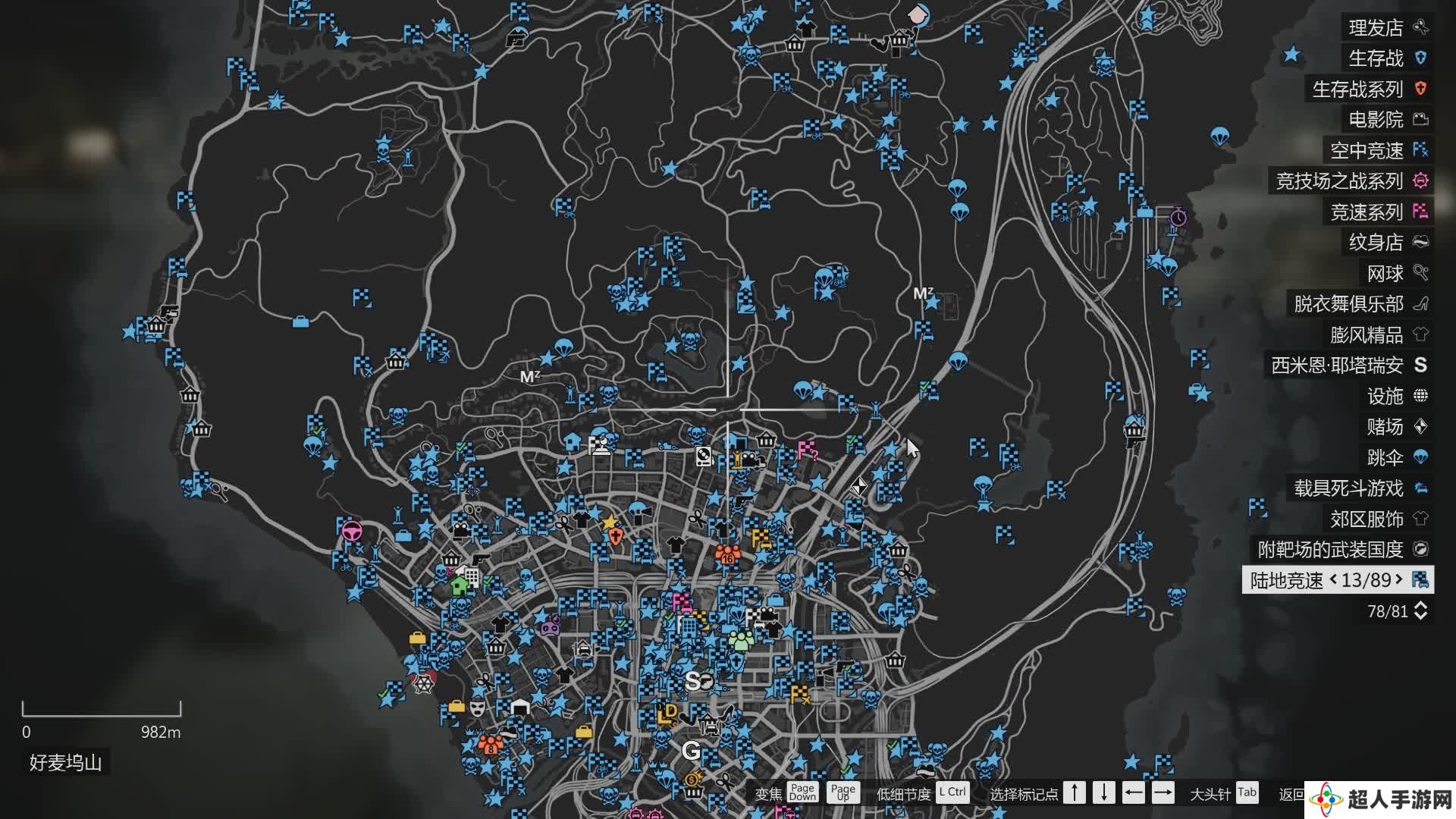Click the Tab waypoint key hint
Viewport: 1456px width, 819px height.
point(1247,792)
